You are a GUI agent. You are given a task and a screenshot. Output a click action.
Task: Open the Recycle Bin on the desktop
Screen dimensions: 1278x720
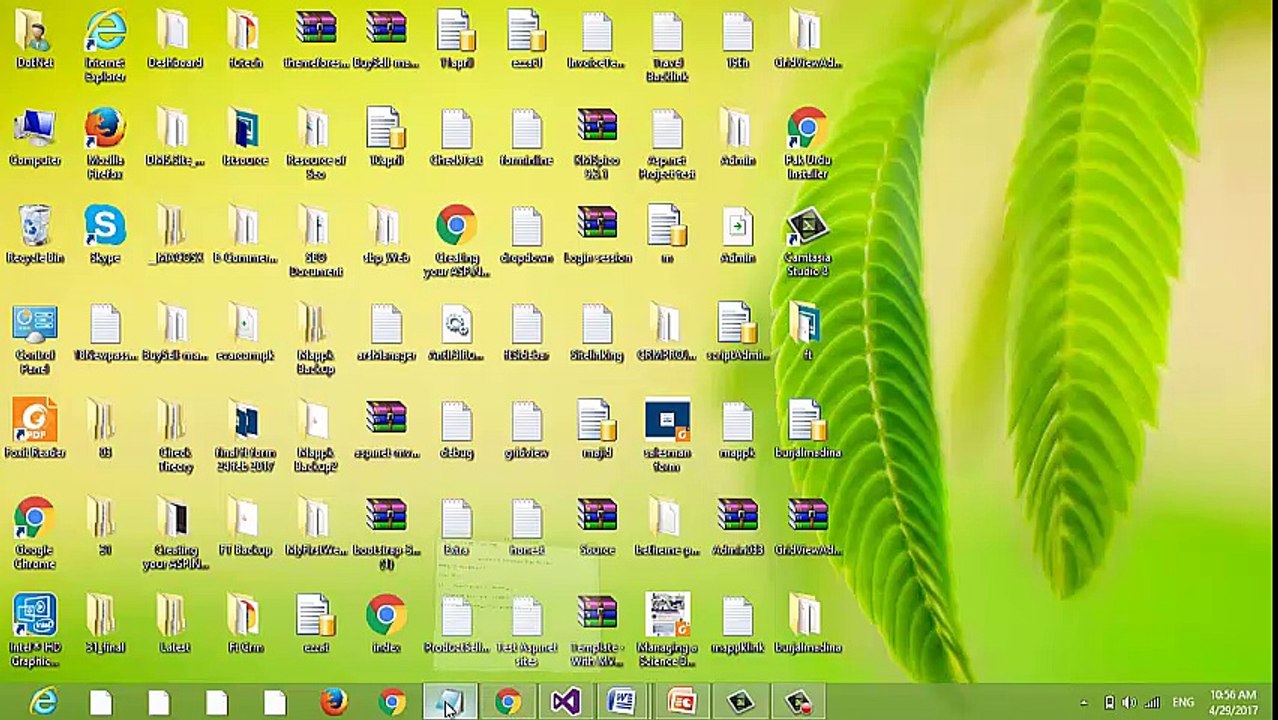click(x=35, y=228)
